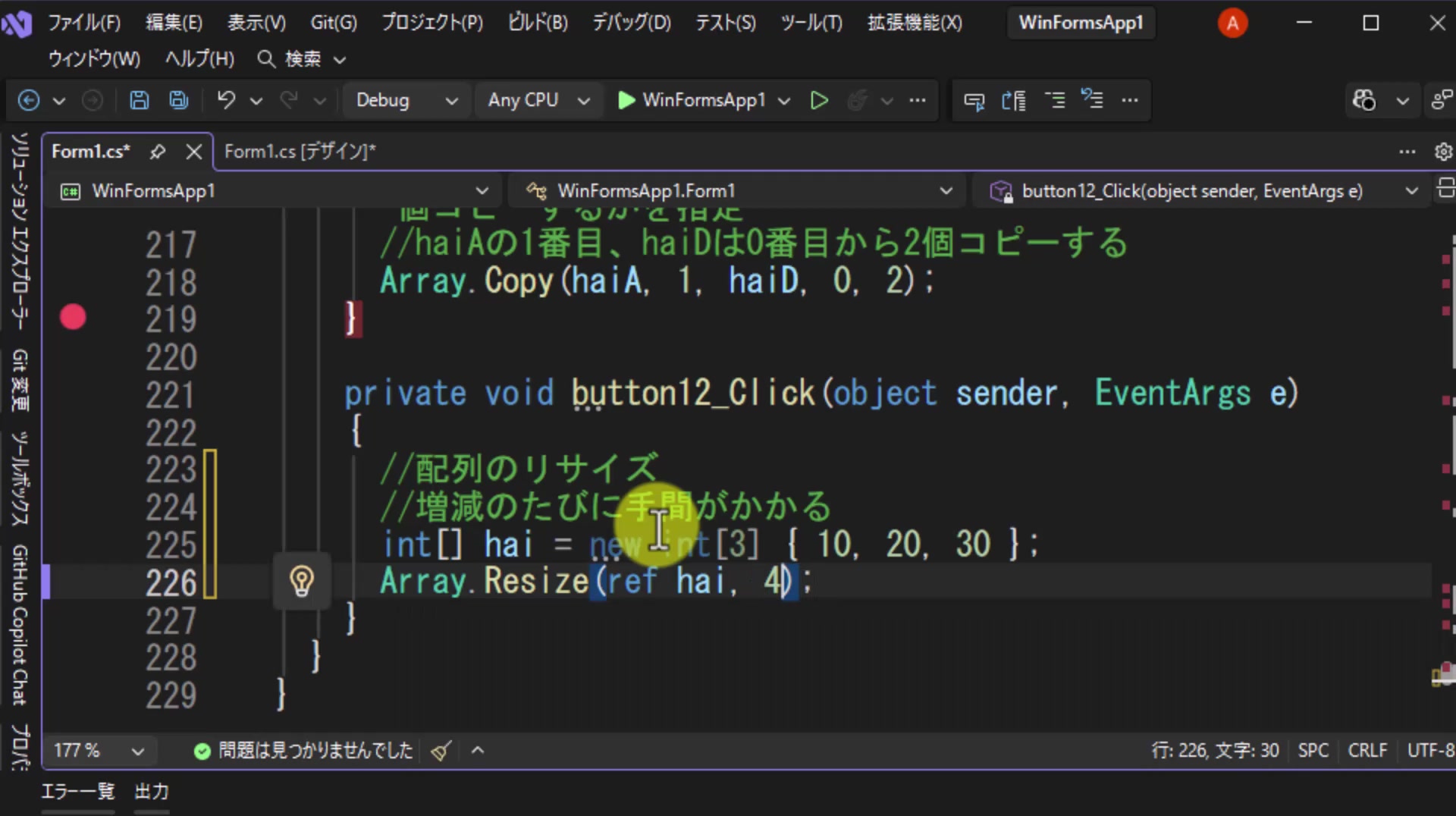
Task: Open the search magnifier in menu bar
Action: click(265, 59)
